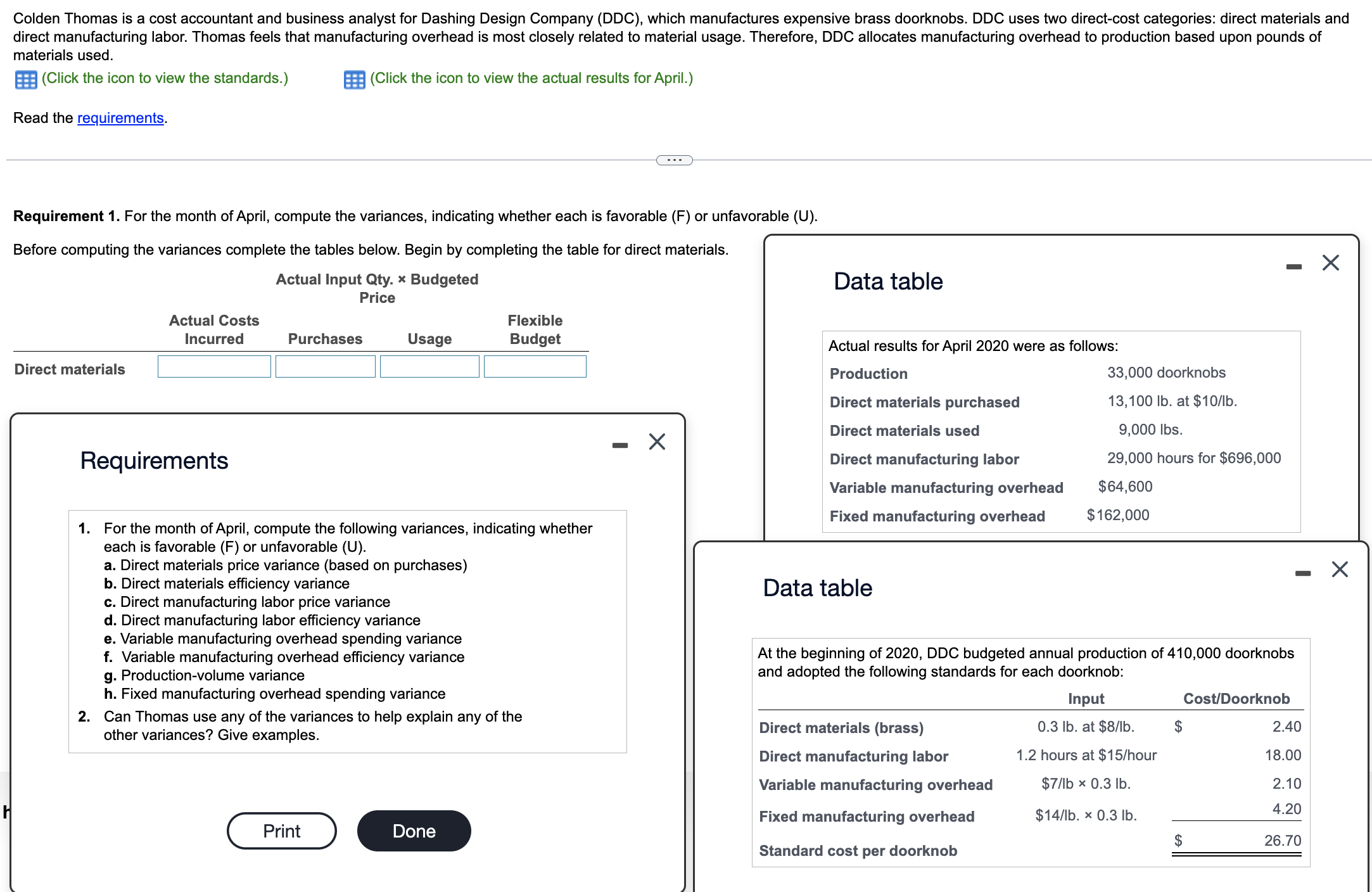This screenshot has height=892, width=1372.
Task: Click the Done button
Action: (413, 831)
